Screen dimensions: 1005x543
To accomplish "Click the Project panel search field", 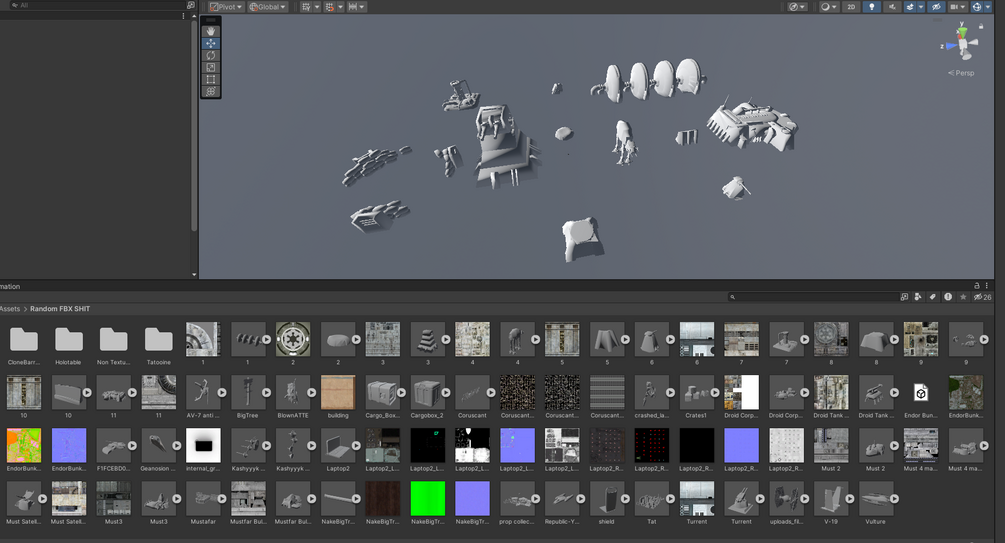I will (x=812, y=297).
